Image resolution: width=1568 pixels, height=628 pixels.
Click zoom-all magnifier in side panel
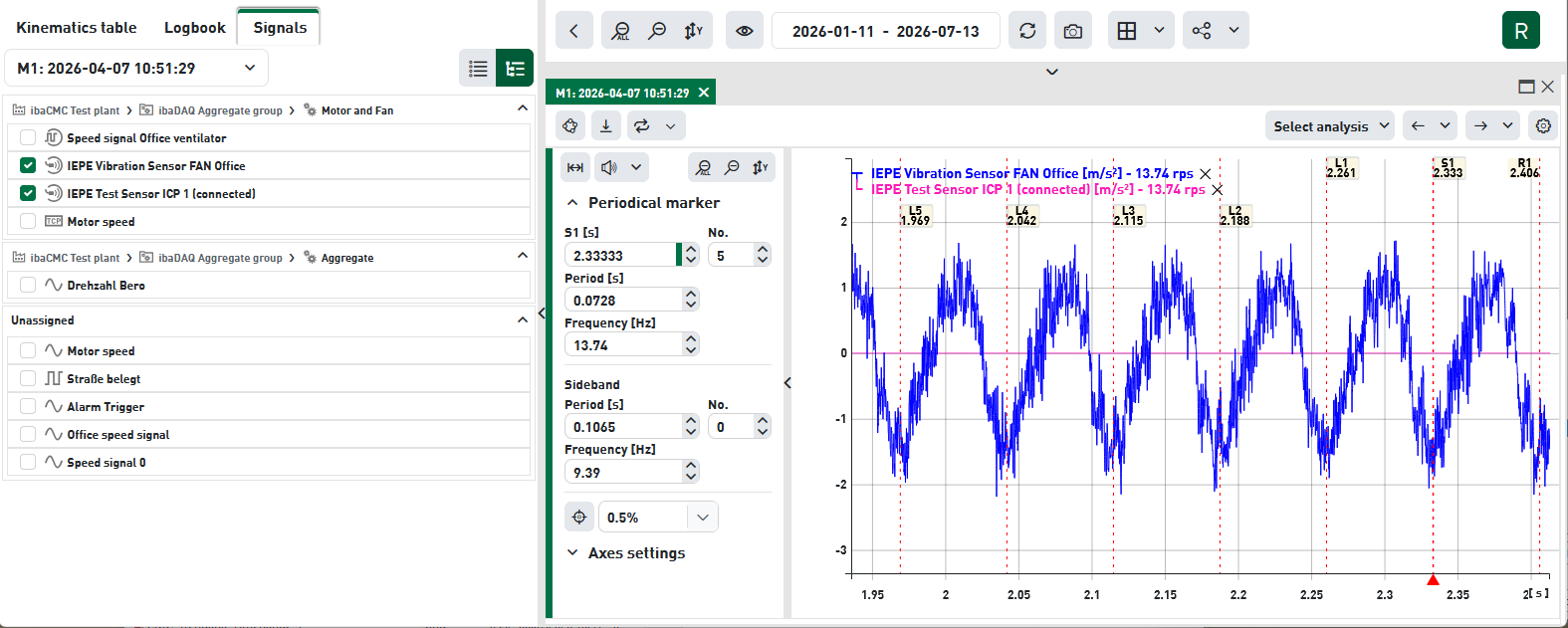[x=703, y=167]
